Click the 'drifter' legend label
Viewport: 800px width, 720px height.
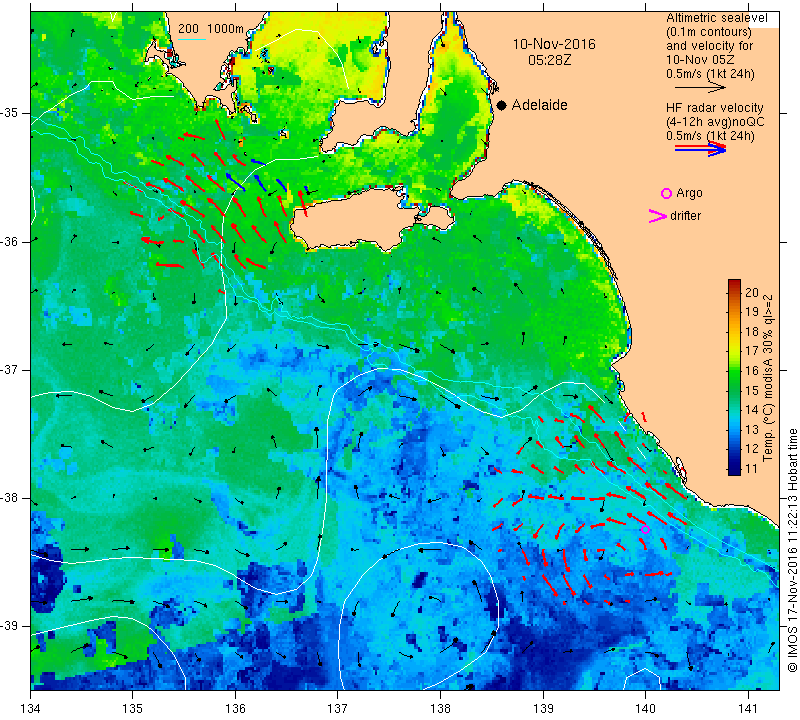[x=685, y=216]
